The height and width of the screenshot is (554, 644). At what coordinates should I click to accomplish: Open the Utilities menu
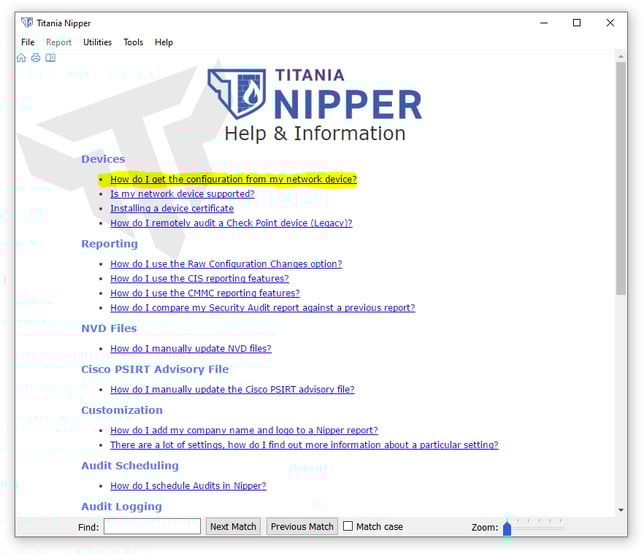coord(97,42)
